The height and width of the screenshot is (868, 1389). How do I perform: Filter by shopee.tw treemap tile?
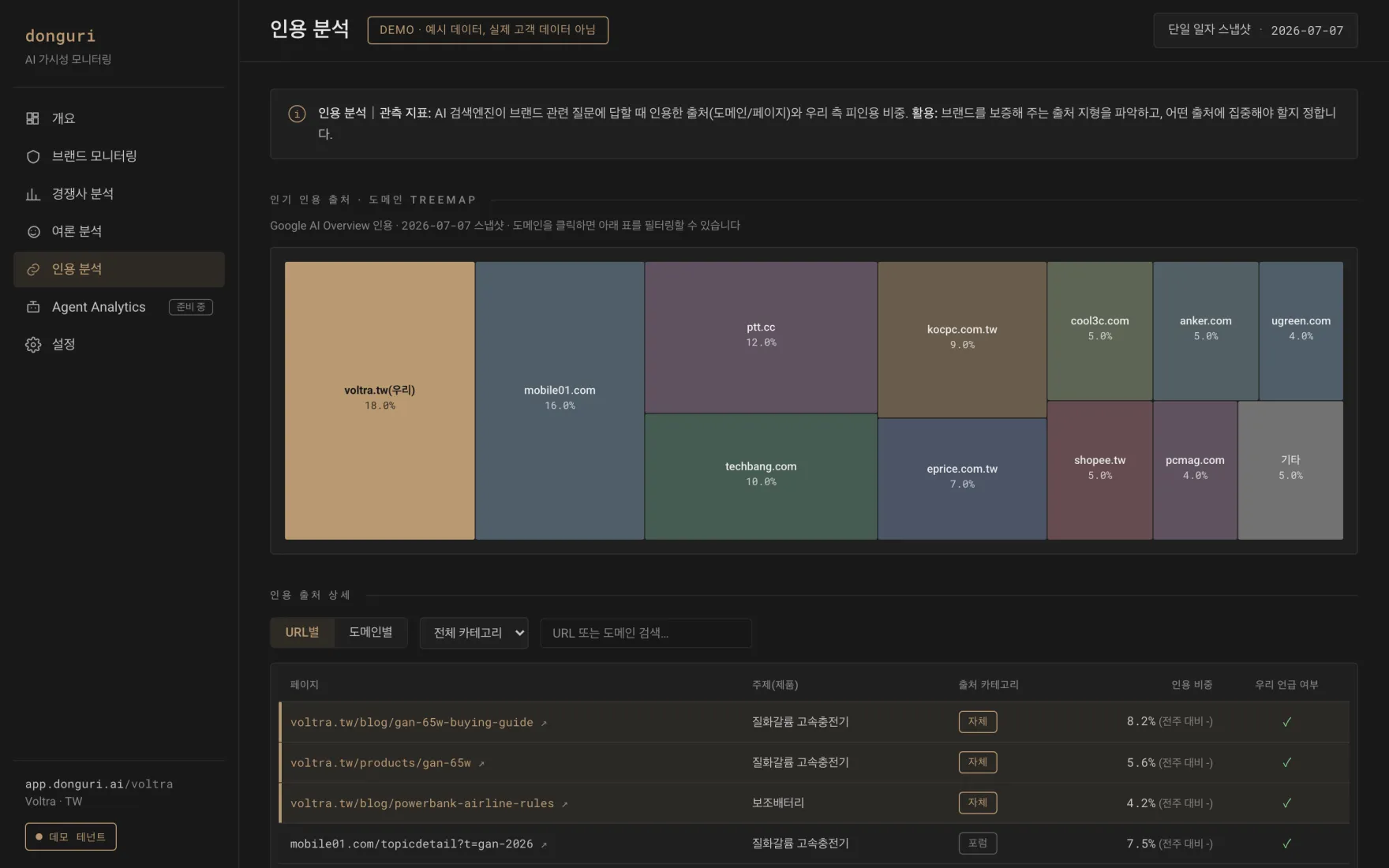(x=1099, y=470)
